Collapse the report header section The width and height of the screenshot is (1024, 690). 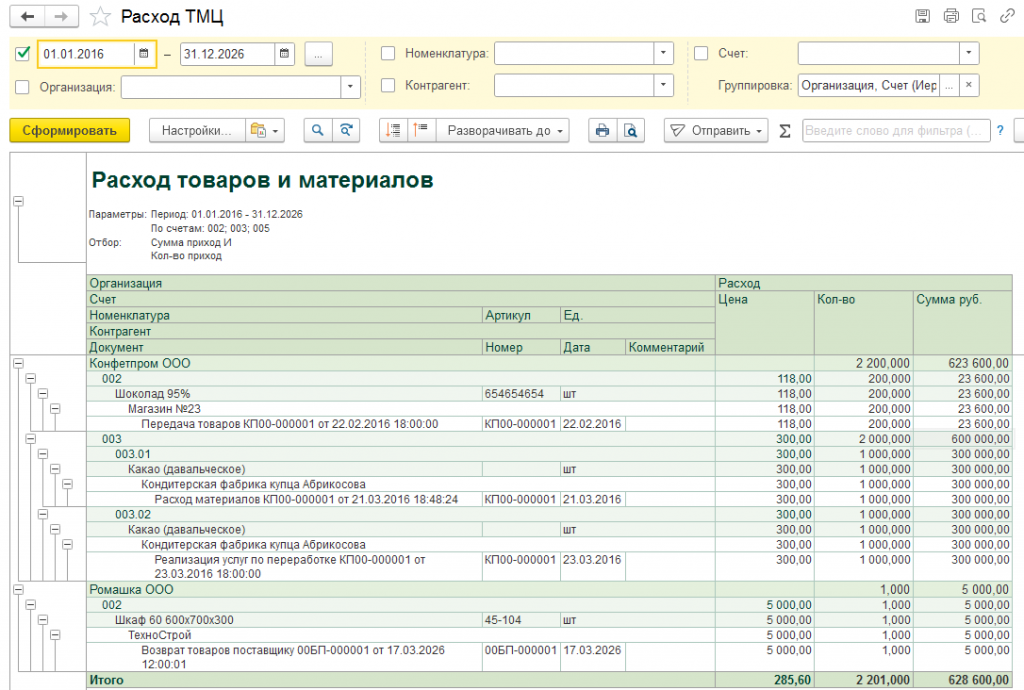pyautogui.click(x=18, y=201)
